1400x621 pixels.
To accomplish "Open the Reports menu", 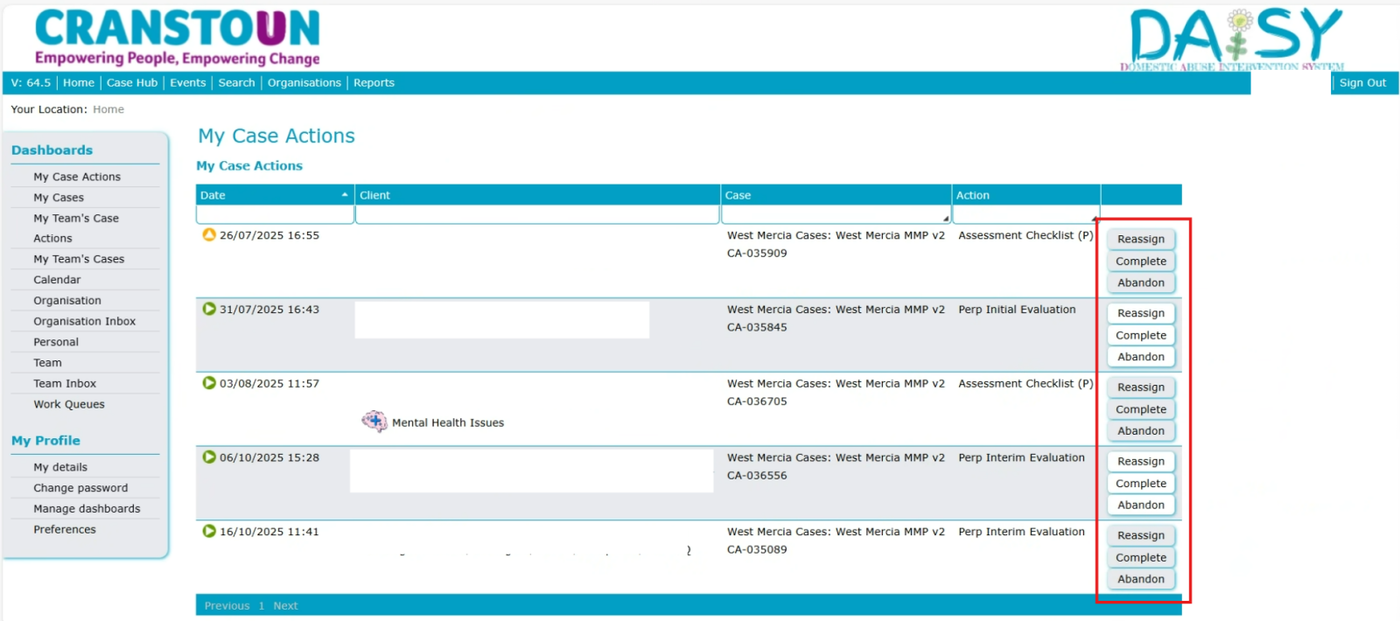I will [374, 83].
